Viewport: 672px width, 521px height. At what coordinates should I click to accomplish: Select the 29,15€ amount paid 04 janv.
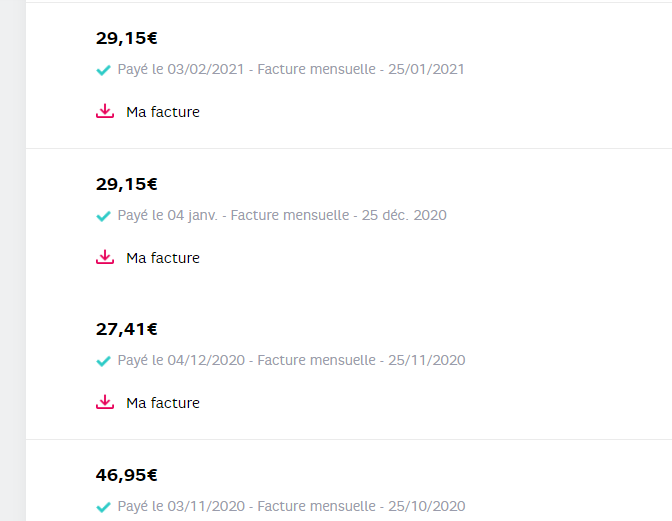point(127,184)
